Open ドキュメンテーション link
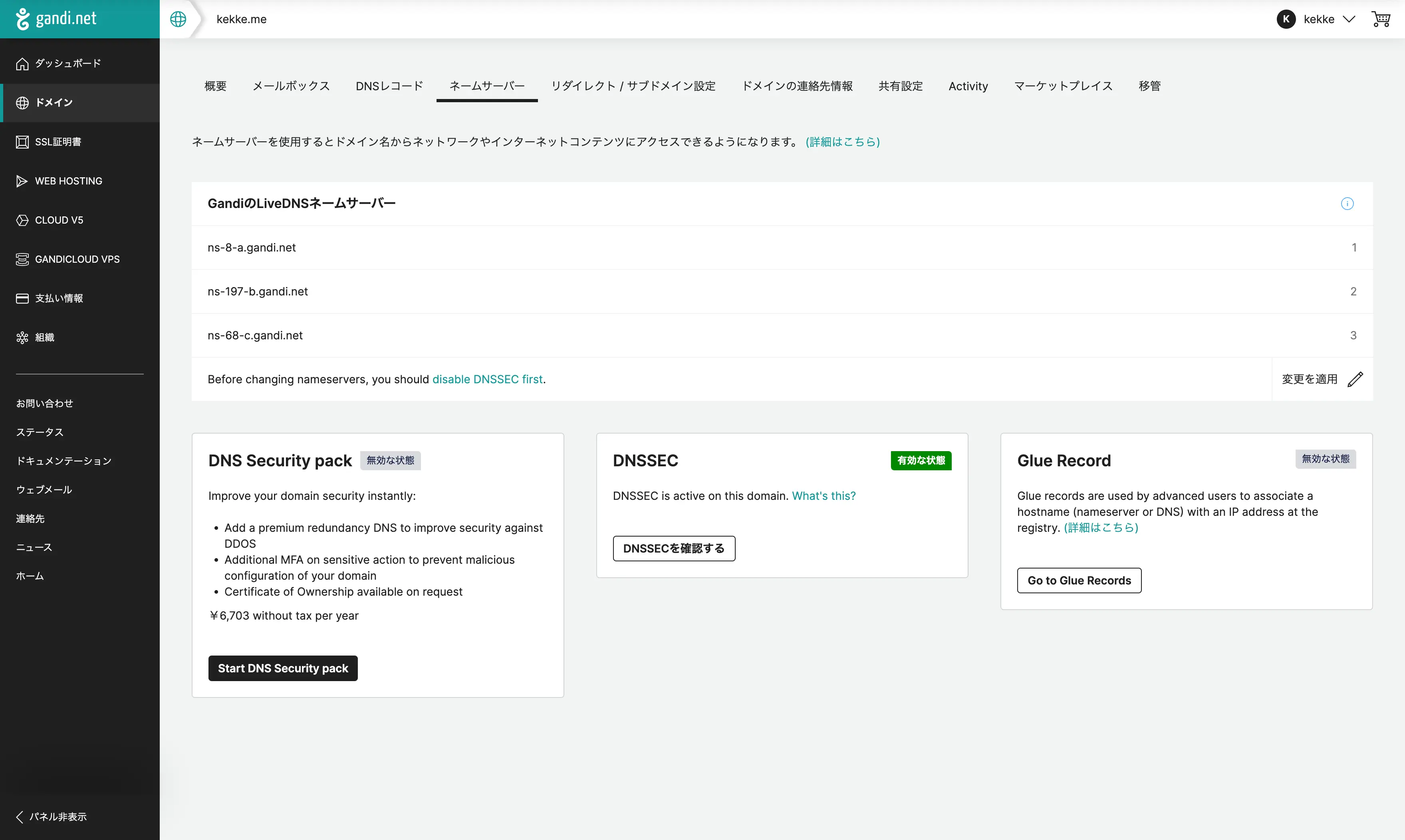The height and width of the screenshot is (840, 1405). (x=64, y=461)
